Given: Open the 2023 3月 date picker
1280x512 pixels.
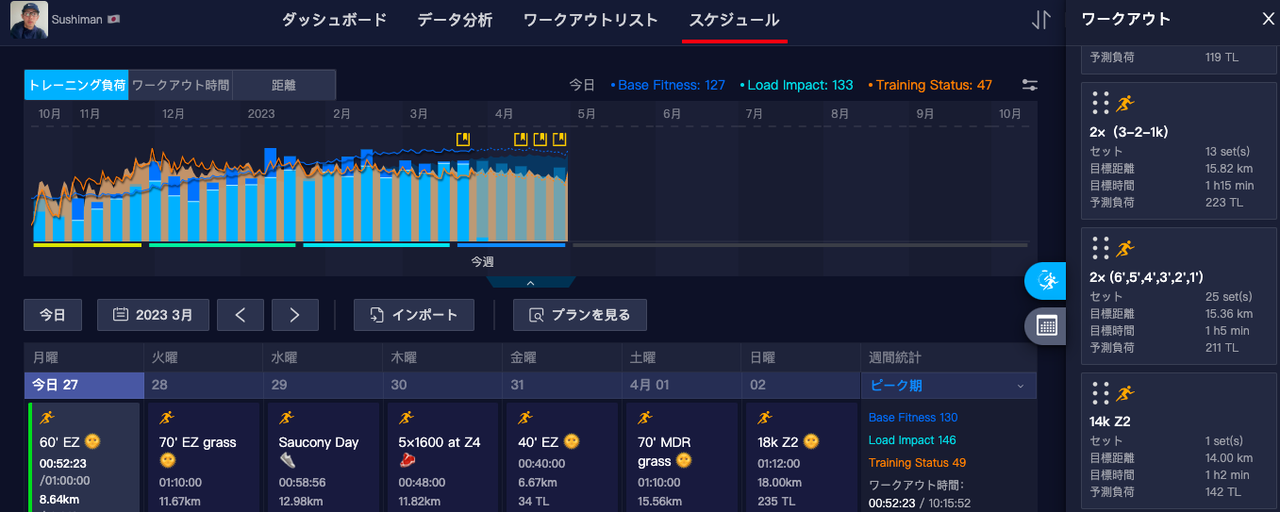Looking at the screenshot, I should (153, 315).
